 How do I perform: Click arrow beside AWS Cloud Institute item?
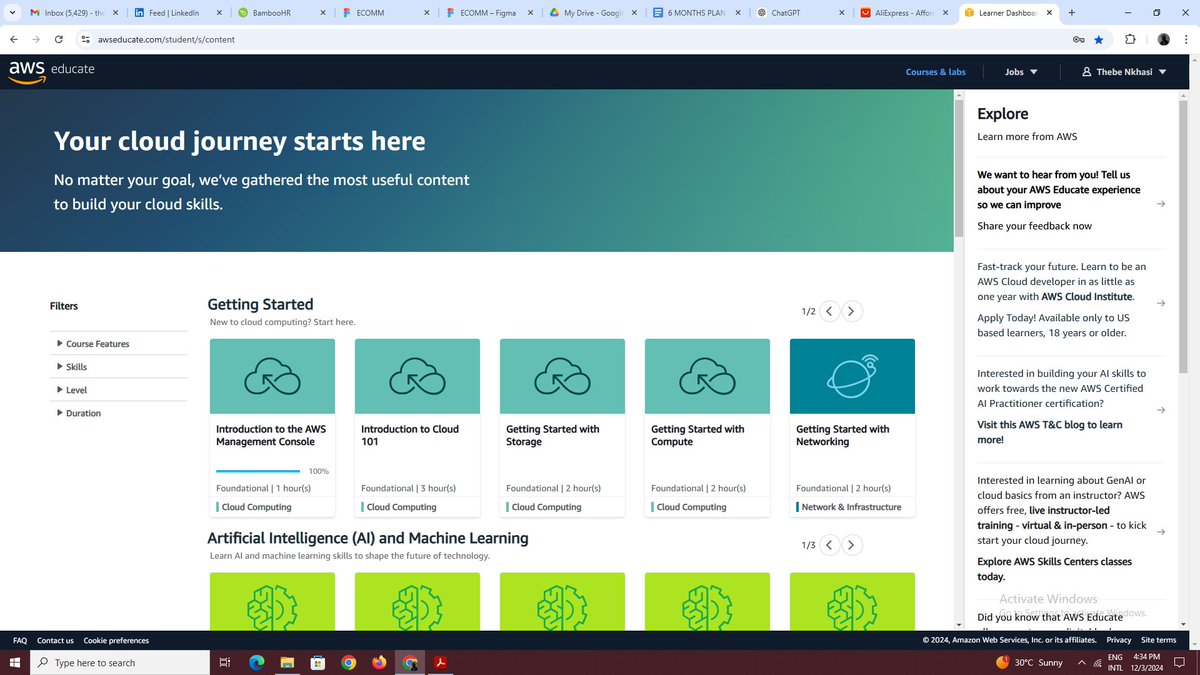[1160, 303]
